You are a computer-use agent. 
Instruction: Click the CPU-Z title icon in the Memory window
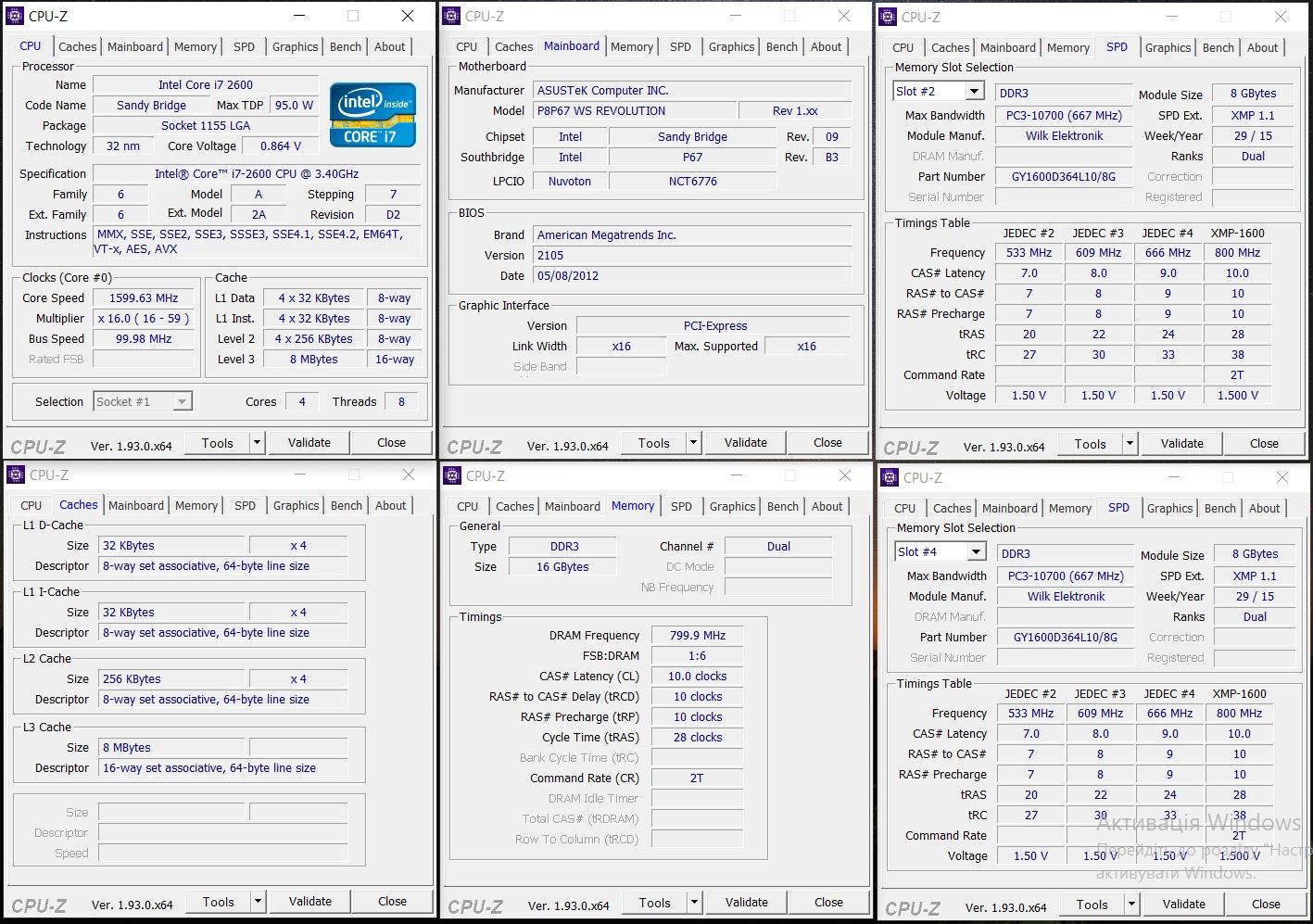point(452,475)
